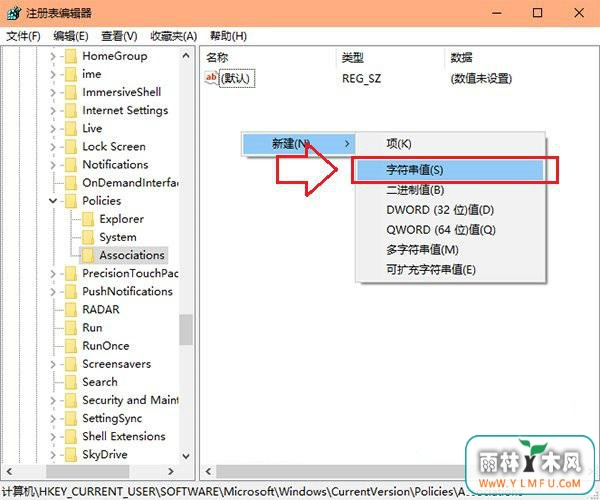Click the Associations folder icon

(x=88, y=256)
